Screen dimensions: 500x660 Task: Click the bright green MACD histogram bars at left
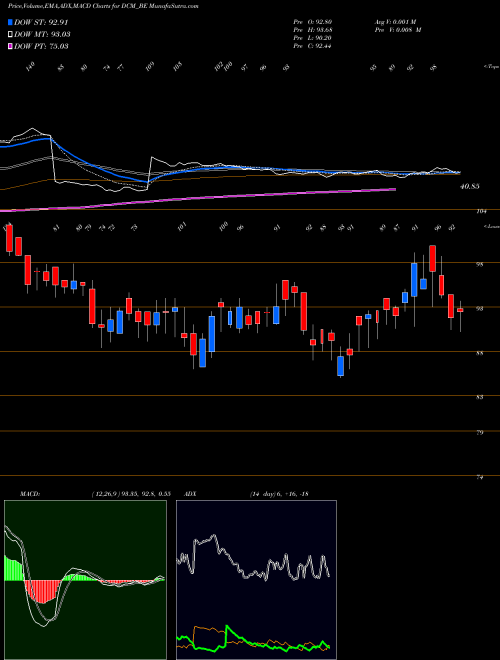click(x=13, y=568)
